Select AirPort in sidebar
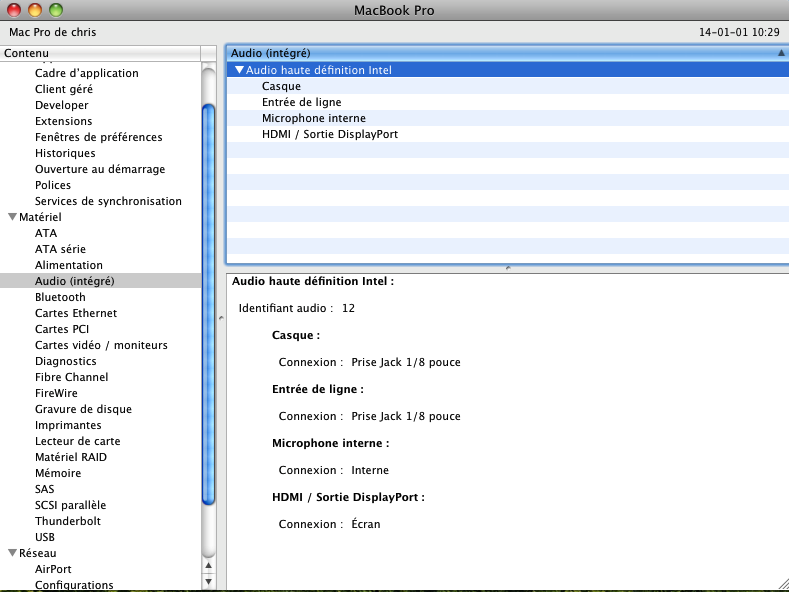Image resolution: width=789 pixels, height=592 pixels. [53, 569]
